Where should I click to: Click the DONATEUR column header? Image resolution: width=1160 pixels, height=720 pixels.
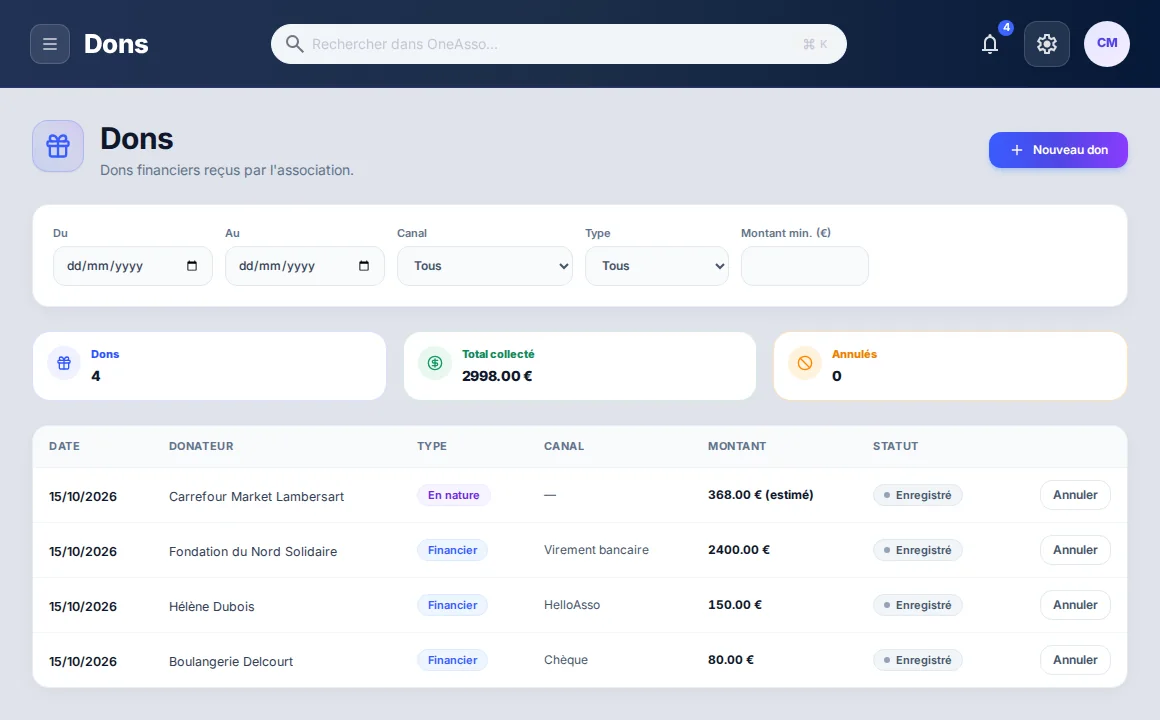(x=200, y=446)
